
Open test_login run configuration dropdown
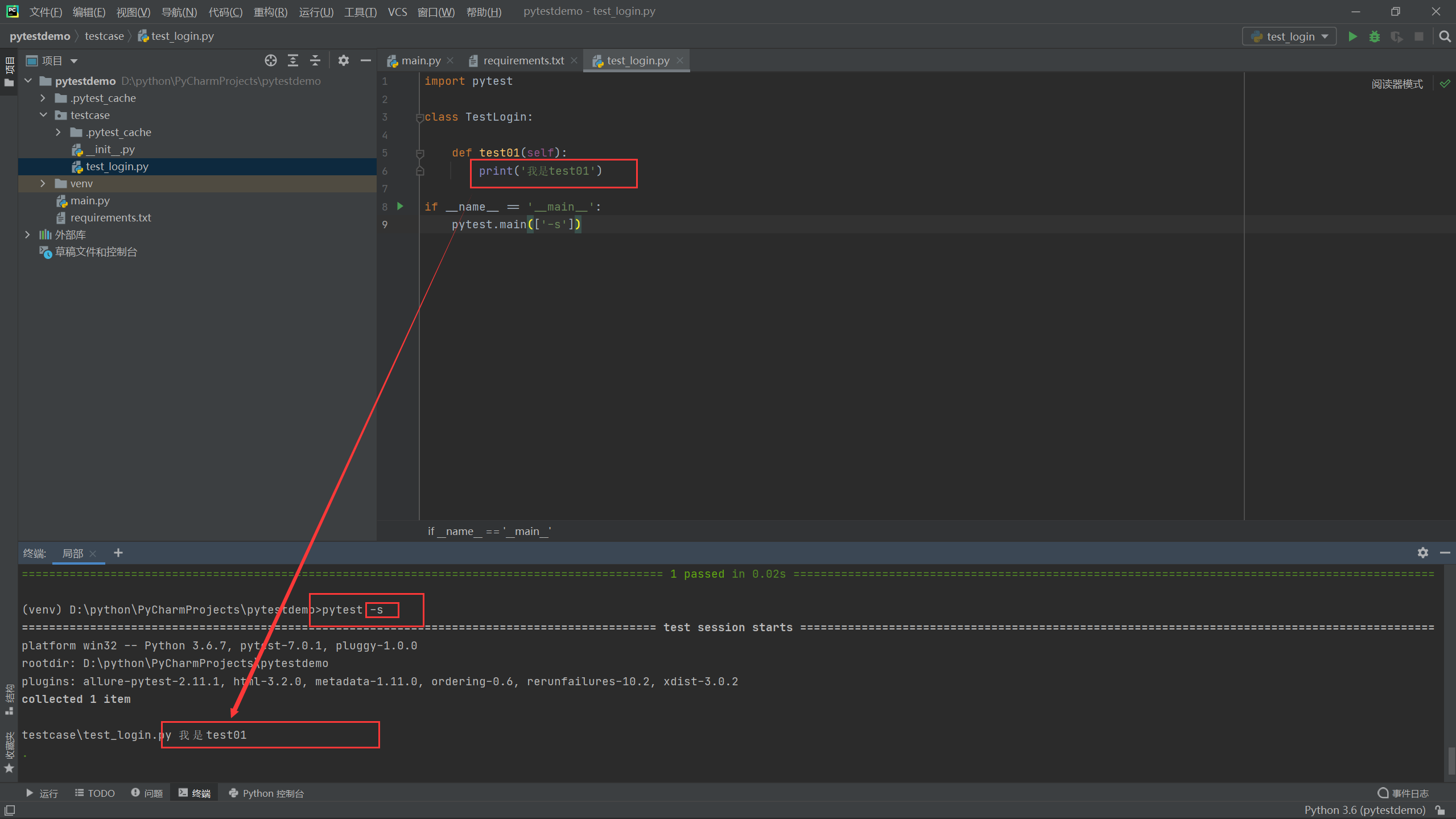pos(1290,36)
